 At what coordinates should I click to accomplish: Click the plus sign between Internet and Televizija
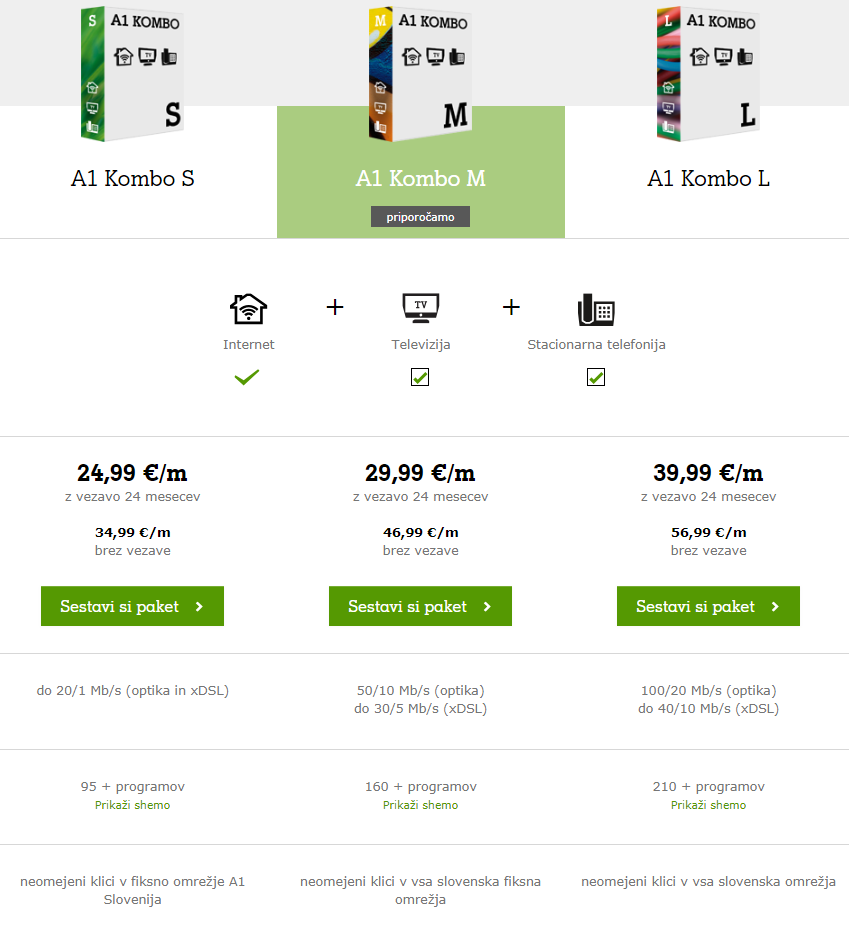click(335, 307)
